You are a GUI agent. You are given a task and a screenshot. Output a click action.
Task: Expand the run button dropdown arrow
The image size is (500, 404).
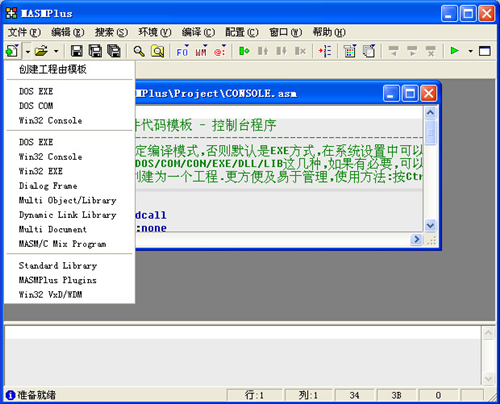[x=470, y=51]
